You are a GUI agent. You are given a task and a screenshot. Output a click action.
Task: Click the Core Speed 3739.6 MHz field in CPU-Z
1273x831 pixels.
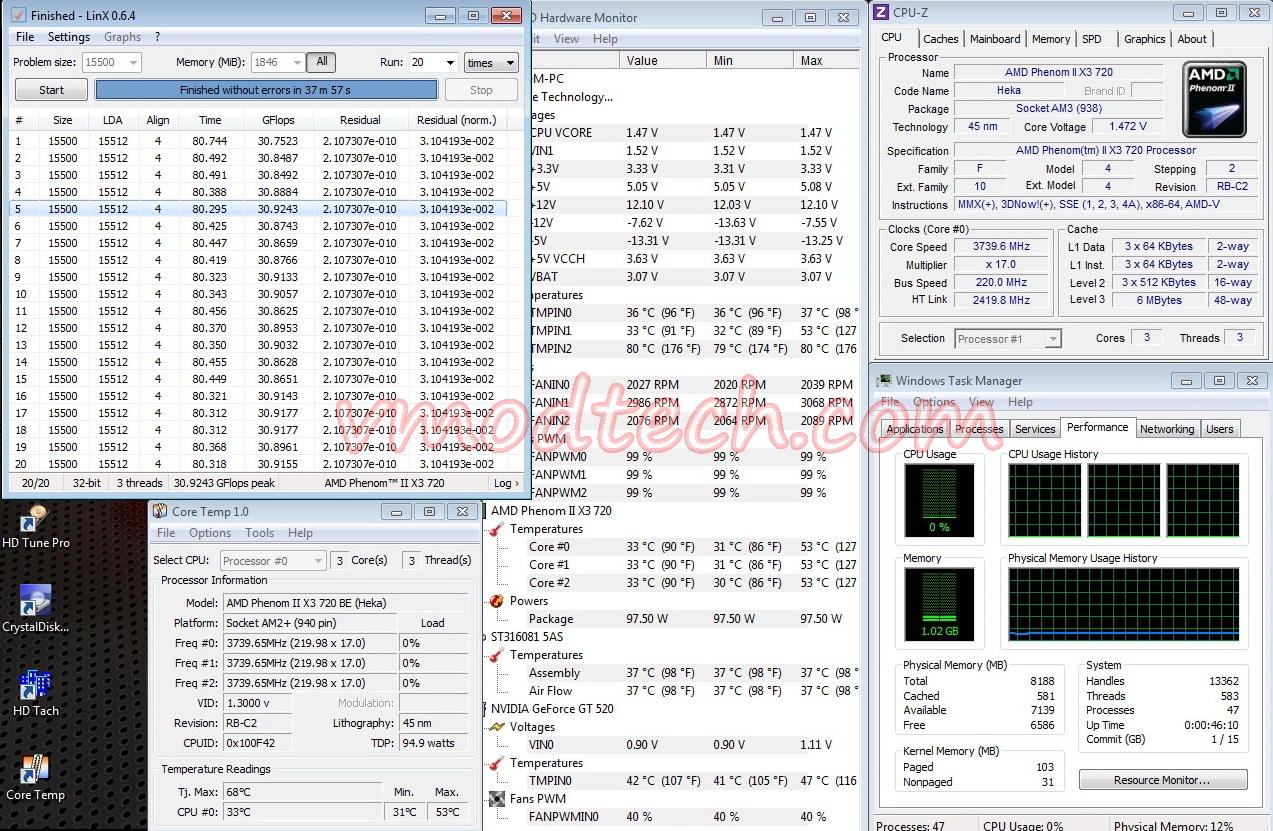pyautogui.click(x=1000, y=247)
